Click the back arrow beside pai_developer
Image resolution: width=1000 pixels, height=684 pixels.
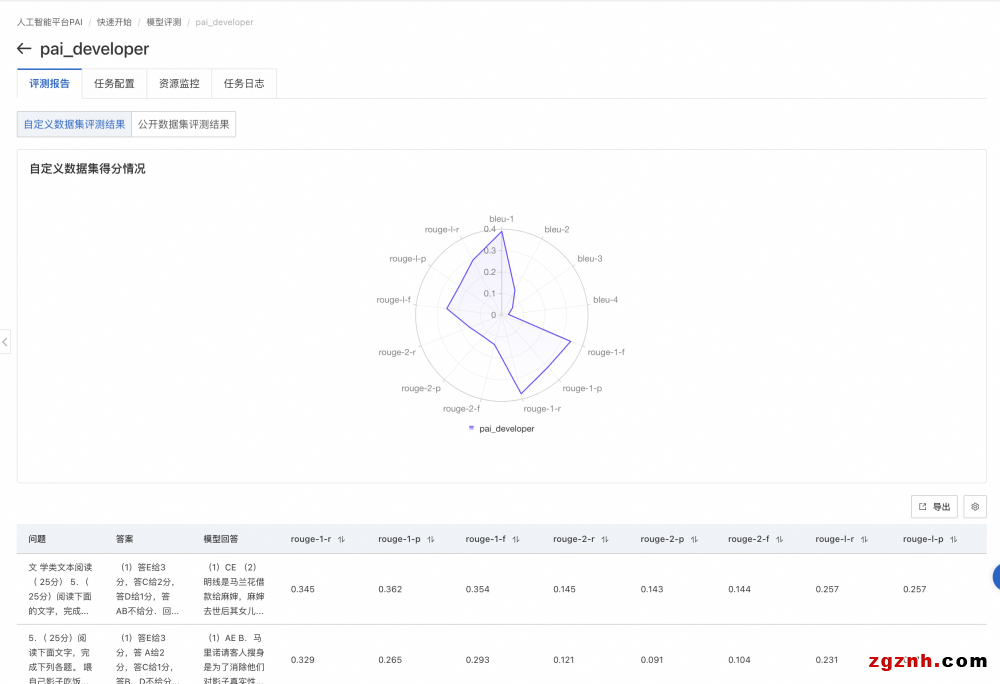point(24,49)
